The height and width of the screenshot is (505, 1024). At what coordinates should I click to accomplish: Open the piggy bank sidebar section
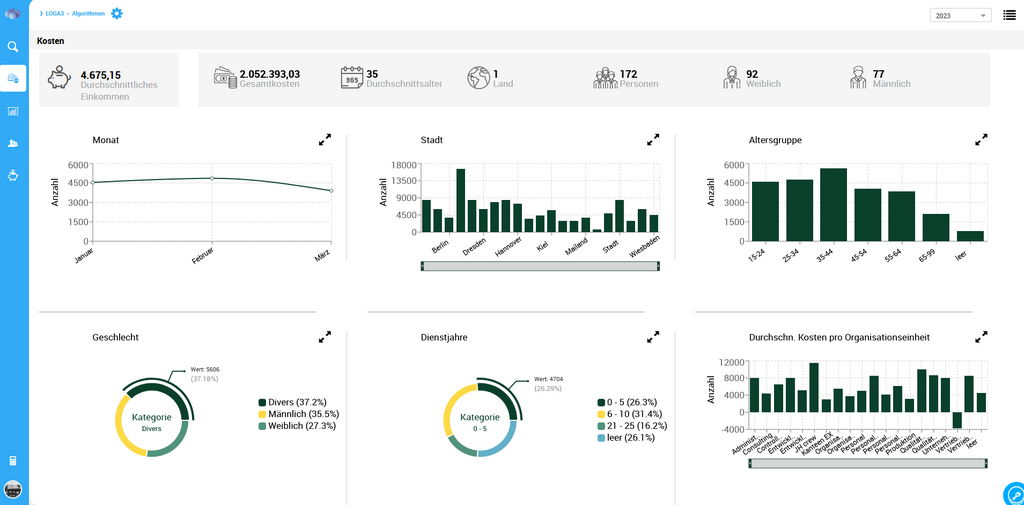pos(13,176)
